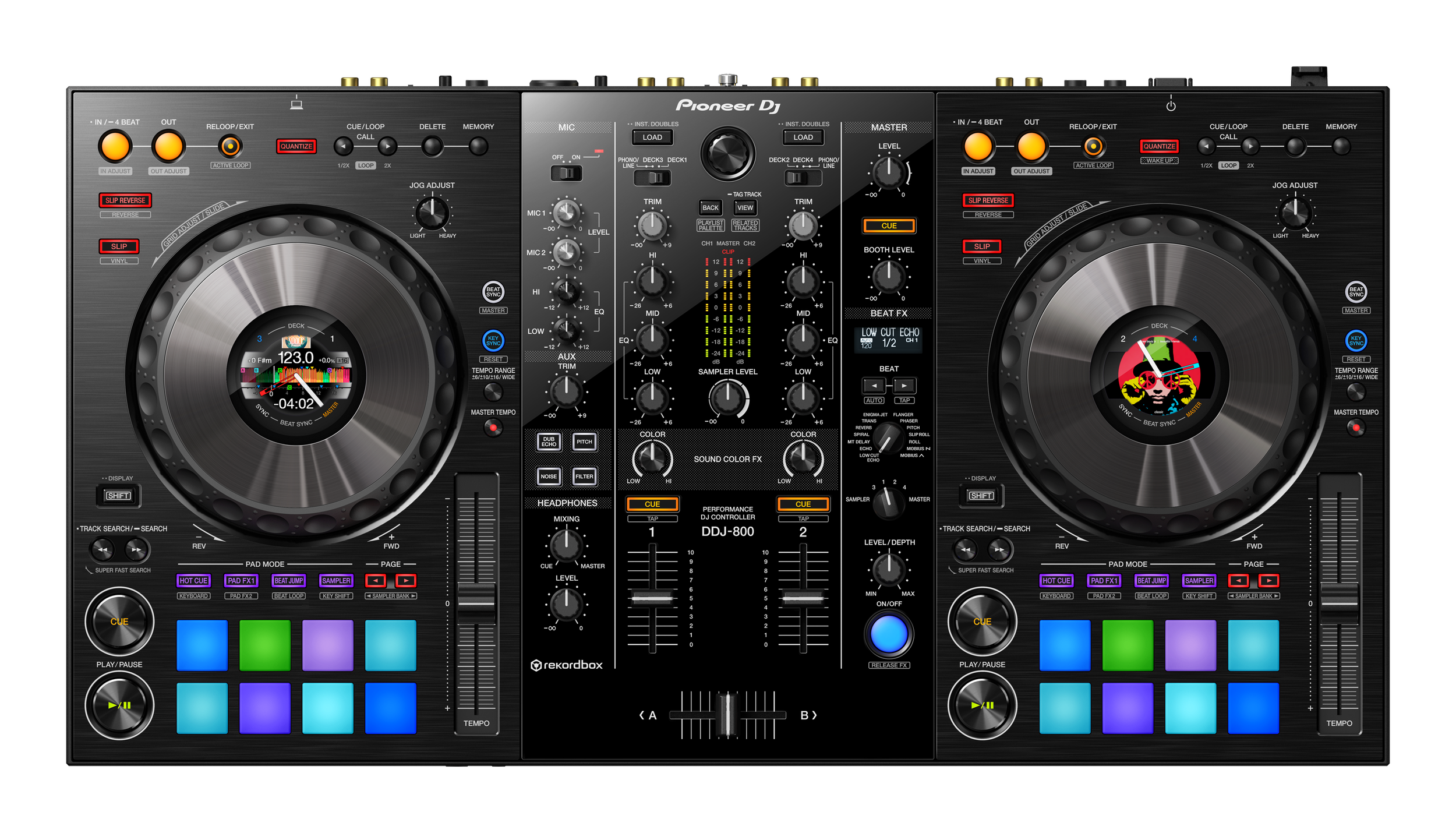The image size is (1456, 833).
Task: Click left deck page left arrow button
Action: (376, 581)
